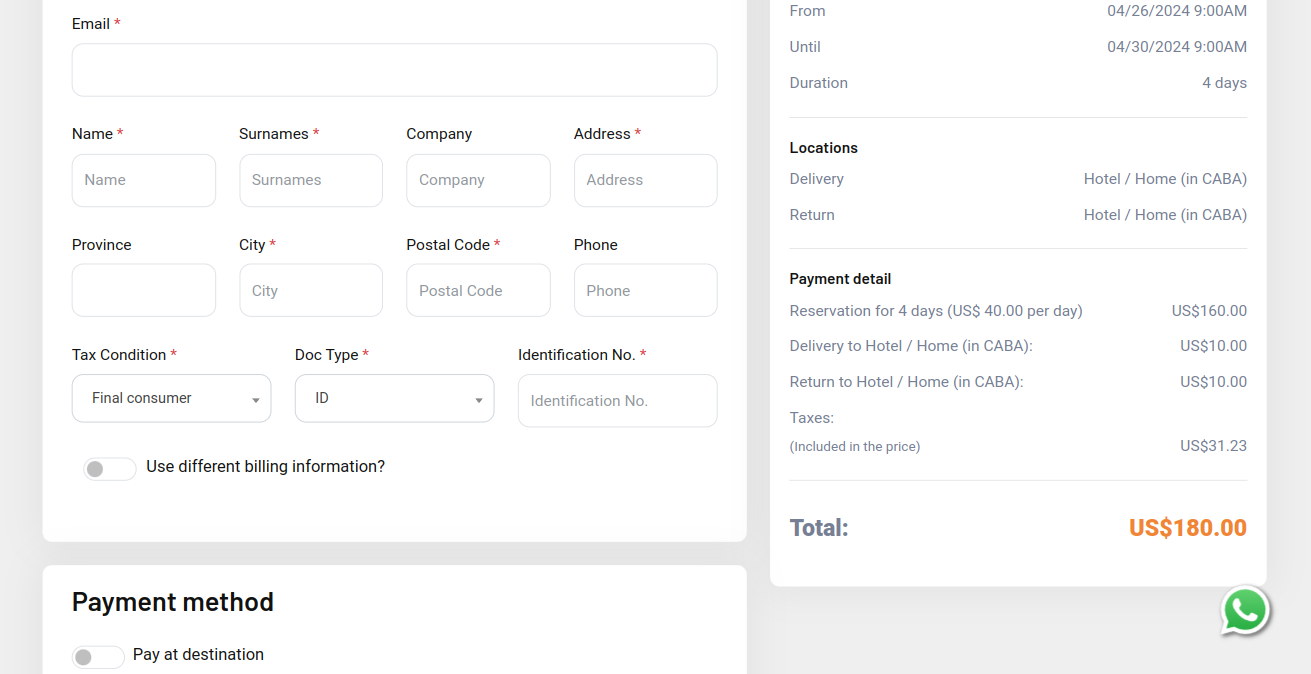Click the Province selection field

click(144, 291)
